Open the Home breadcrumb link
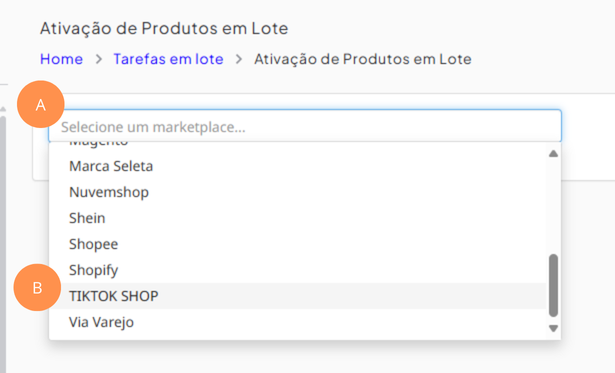This screenshot has height=373, width=615. [x=61, y=59]
